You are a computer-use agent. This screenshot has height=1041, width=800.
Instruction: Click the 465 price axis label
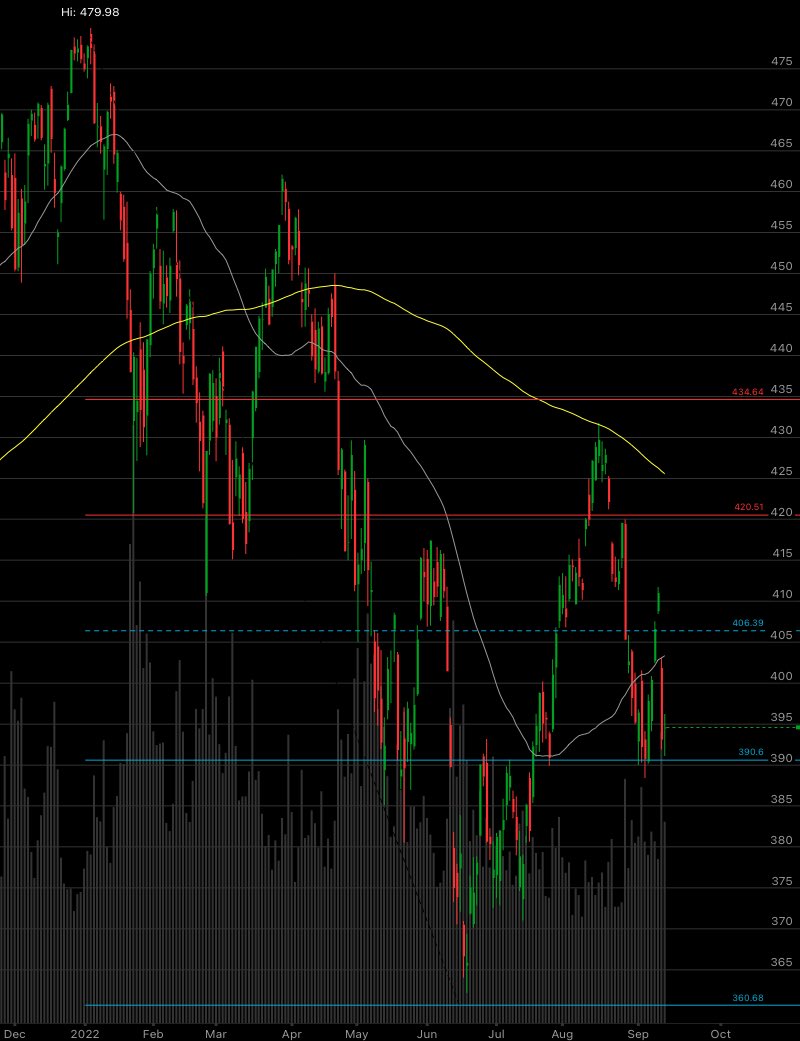[781, 143]
